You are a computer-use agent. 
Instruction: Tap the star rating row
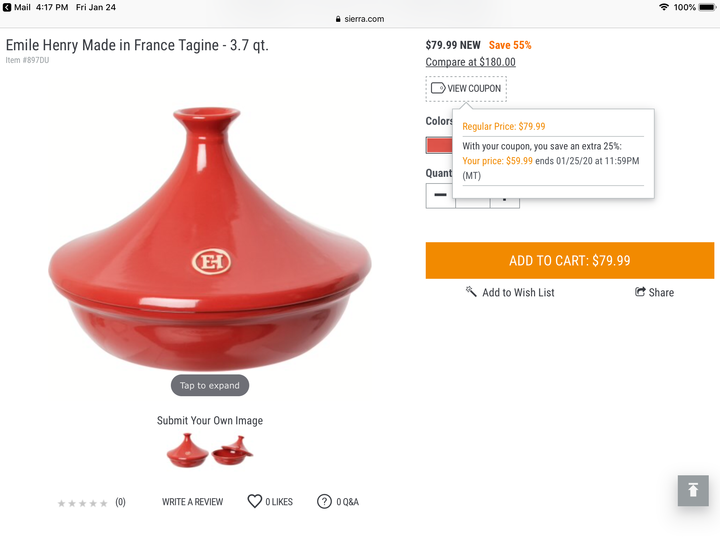83,503
